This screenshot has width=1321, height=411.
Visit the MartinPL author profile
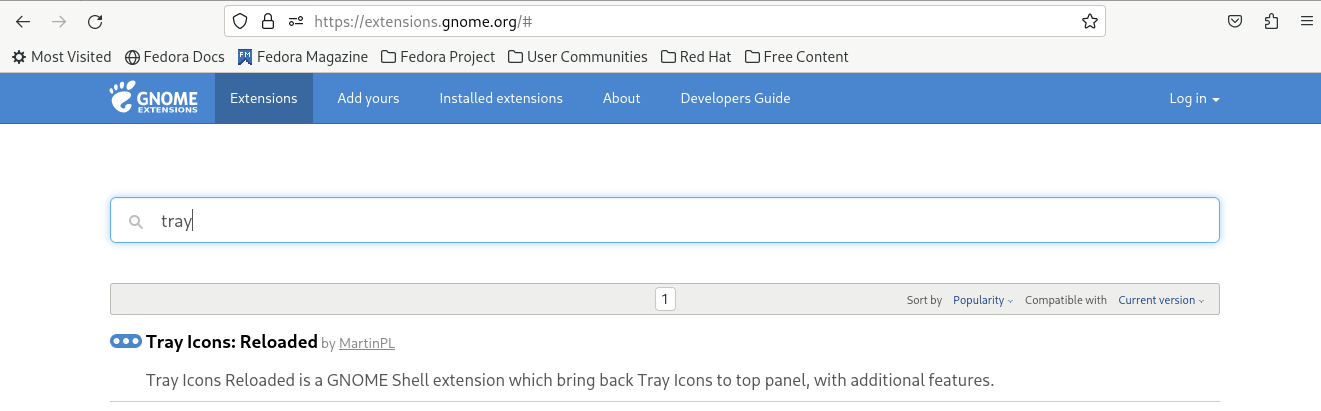click(x=366, y=344)
